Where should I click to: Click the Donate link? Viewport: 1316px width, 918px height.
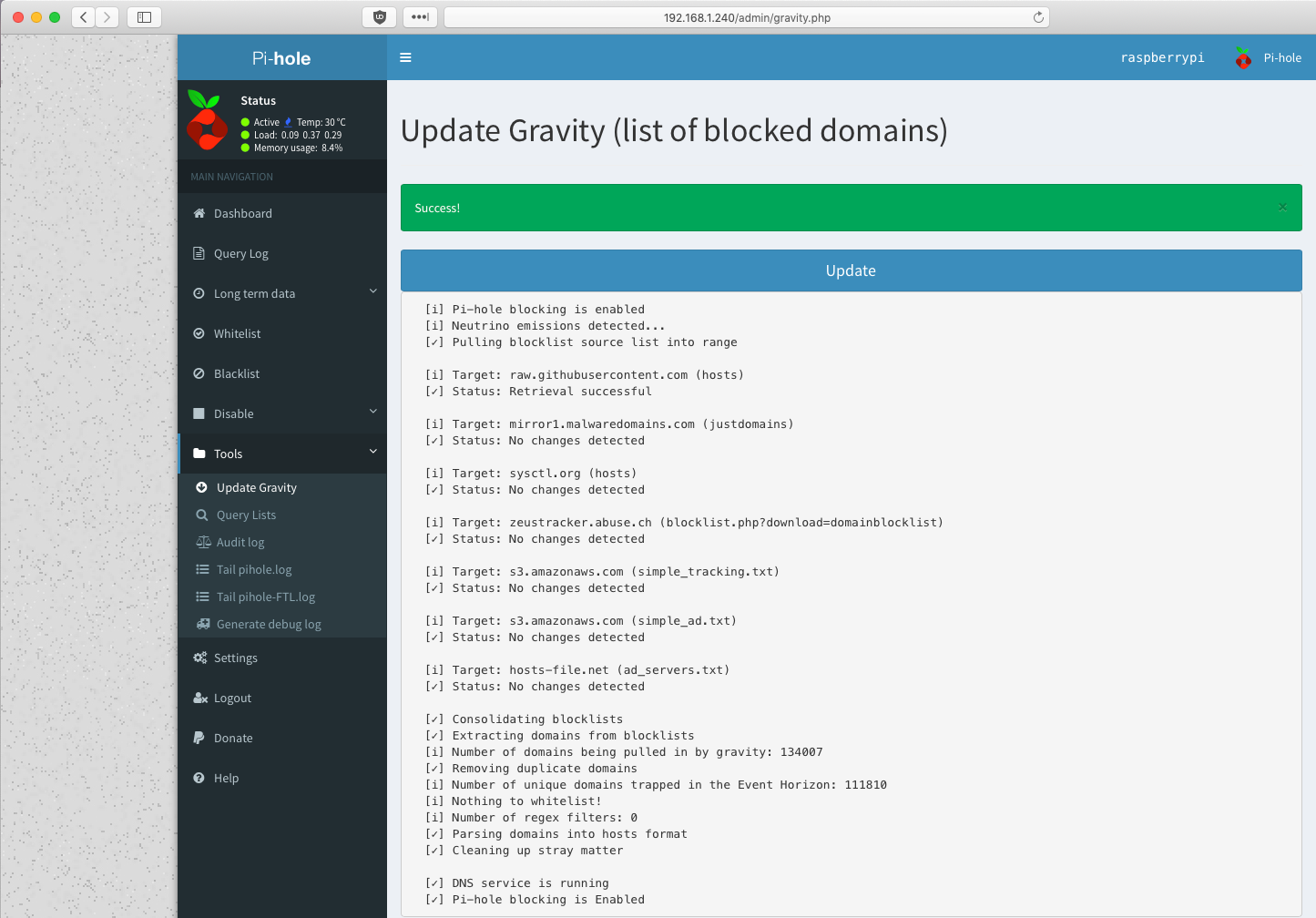pyautogui.click(x=282, y=738)
